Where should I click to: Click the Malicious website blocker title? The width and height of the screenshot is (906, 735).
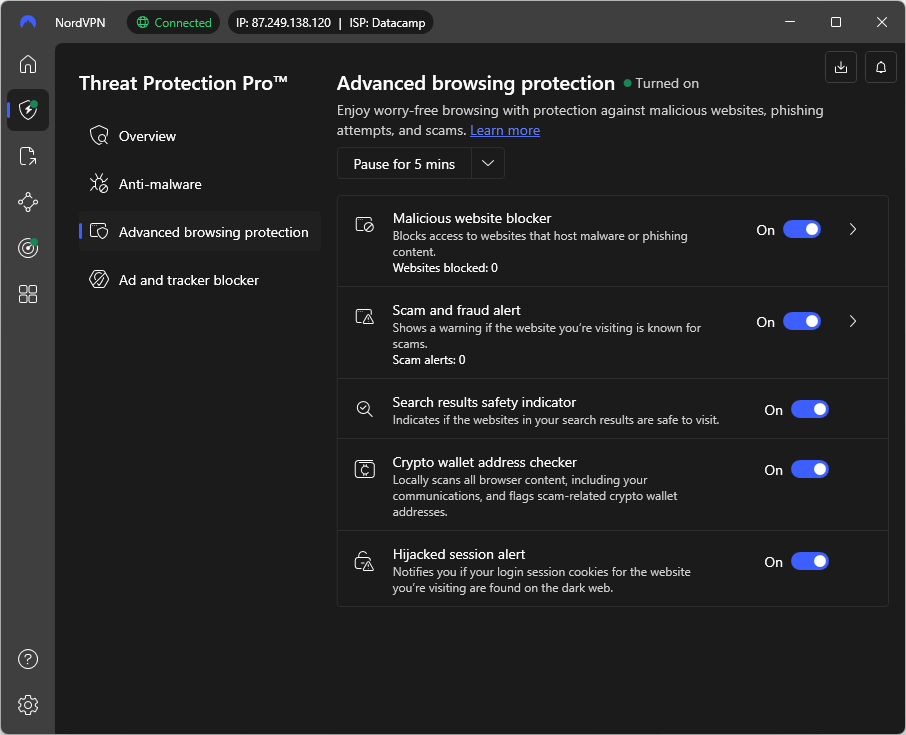[472, 218]
